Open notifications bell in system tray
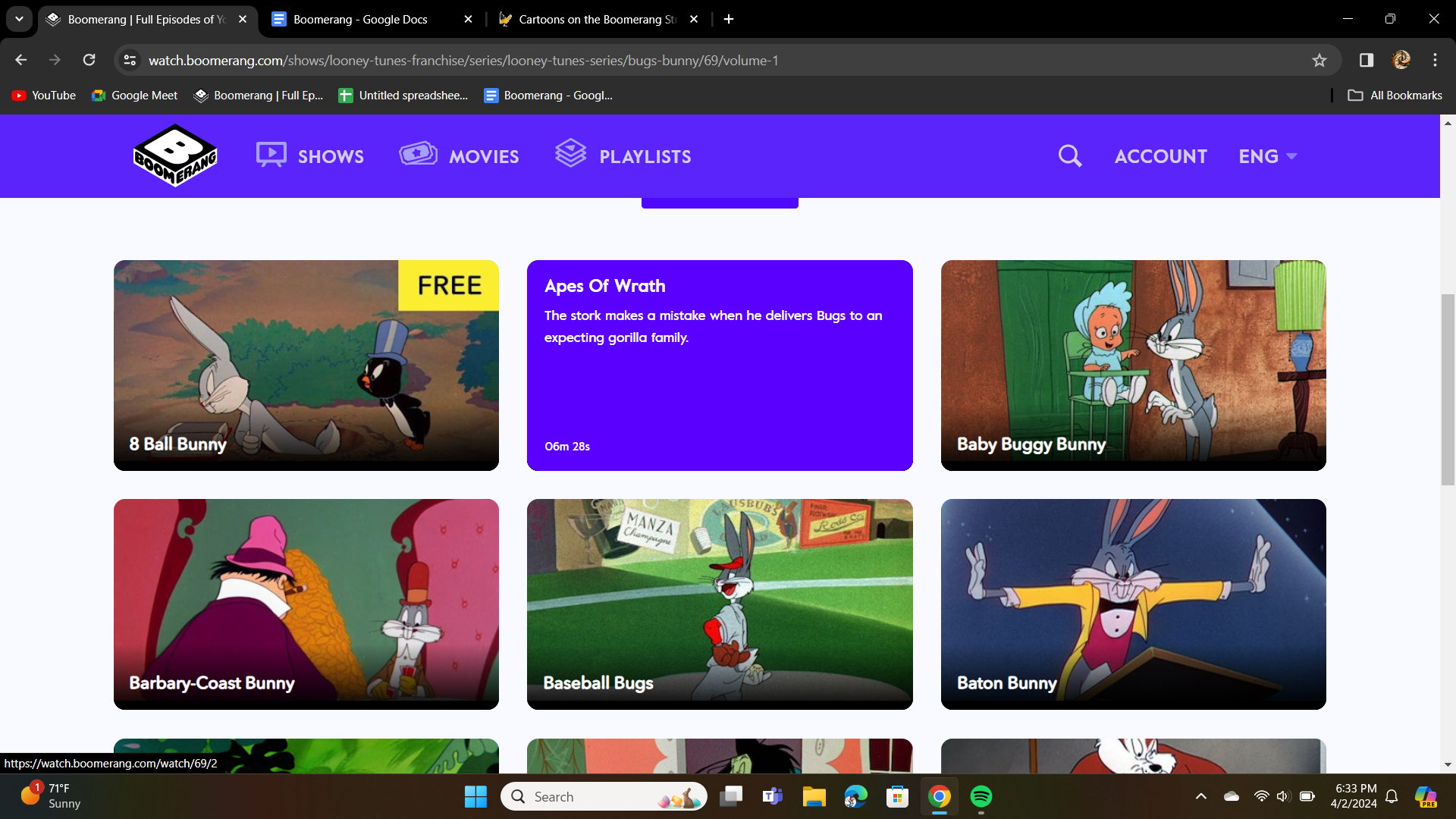 1392,796
